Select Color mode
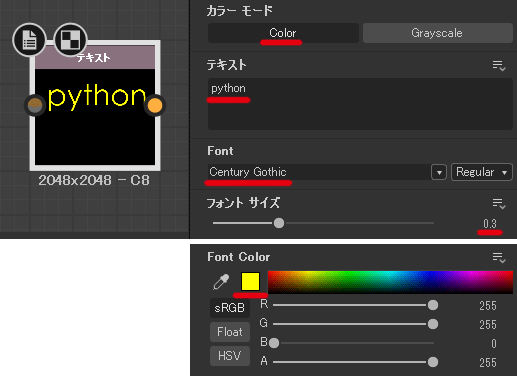This screenshot has width=517, height=376. click(283, 33)
